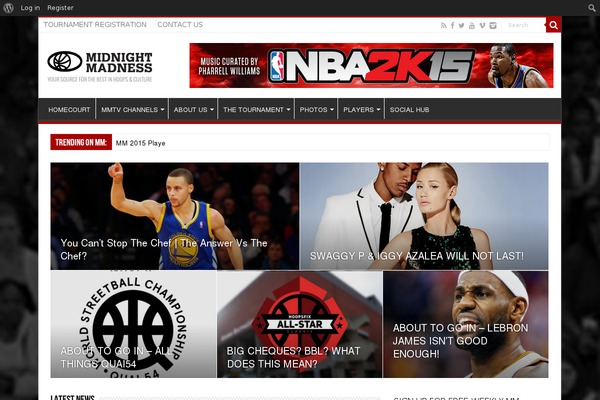600x400 pixels.
Task: Expand MMTV Channels dropdown arrow
Action: coord(162,110)
